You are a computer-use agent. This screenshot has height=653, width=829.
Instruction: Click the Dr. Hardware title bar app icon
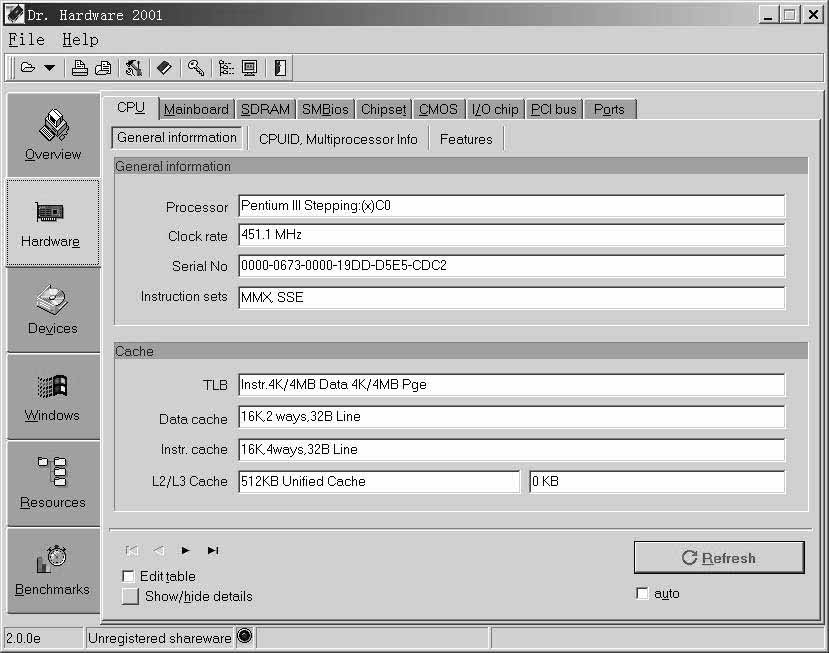click(x=14, y=14)
